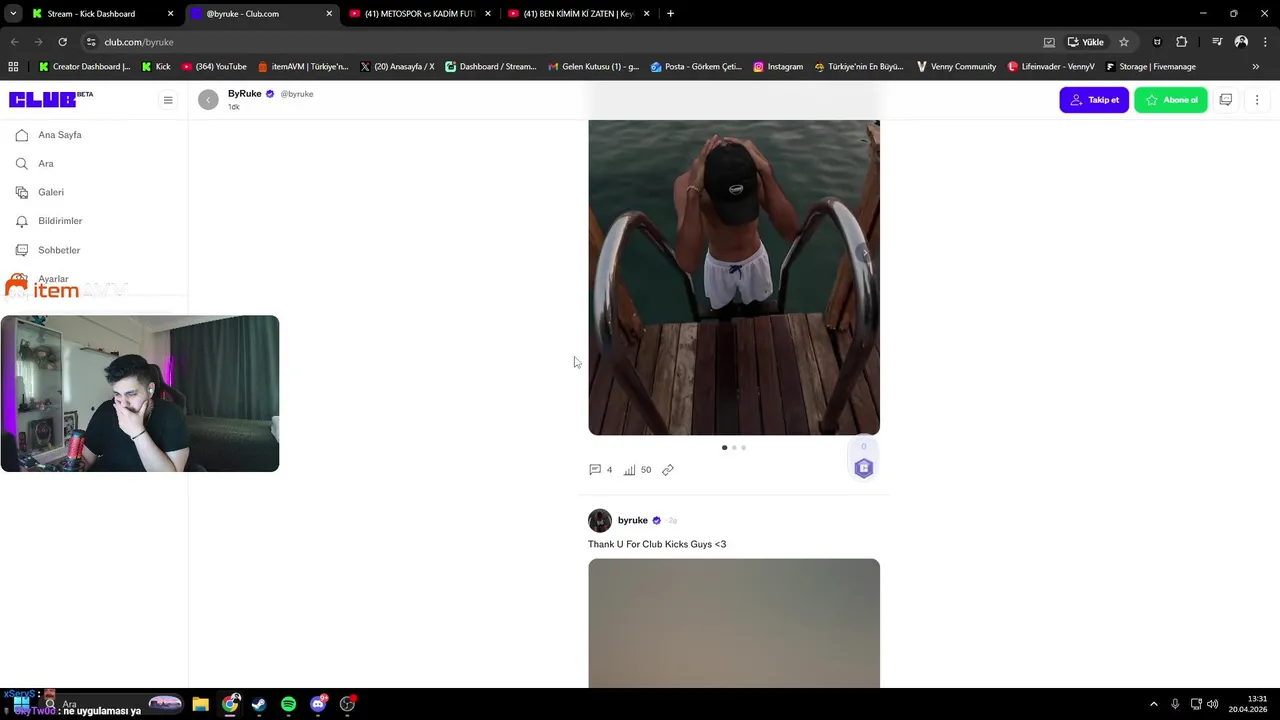Open Dashboard / Stream bookmark
The height and width of the screenshot is (720, 1280).
click(491, 66)
